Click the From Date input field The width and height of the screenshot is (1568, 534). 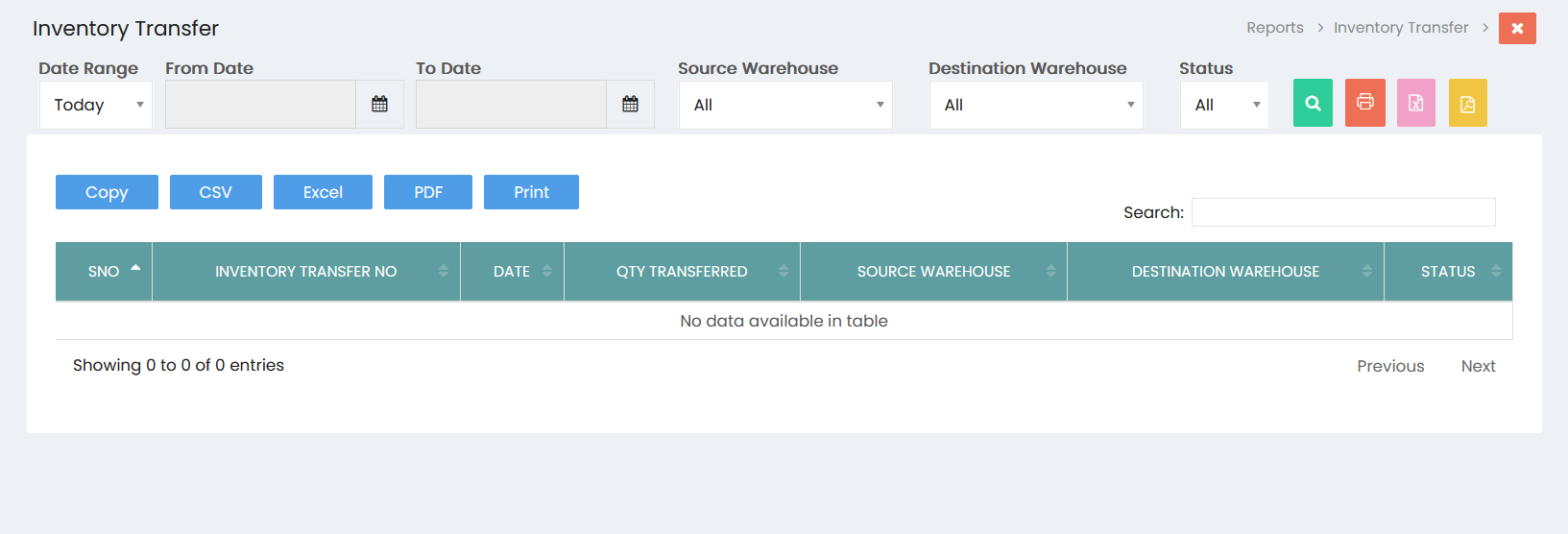pos(260,104)
